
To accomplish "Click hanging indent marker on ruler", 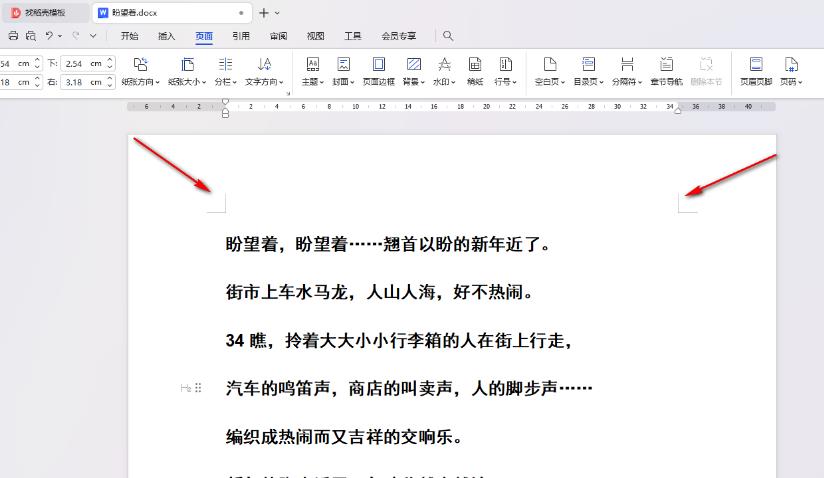I will pyautogui.click(x=225, y=112).
